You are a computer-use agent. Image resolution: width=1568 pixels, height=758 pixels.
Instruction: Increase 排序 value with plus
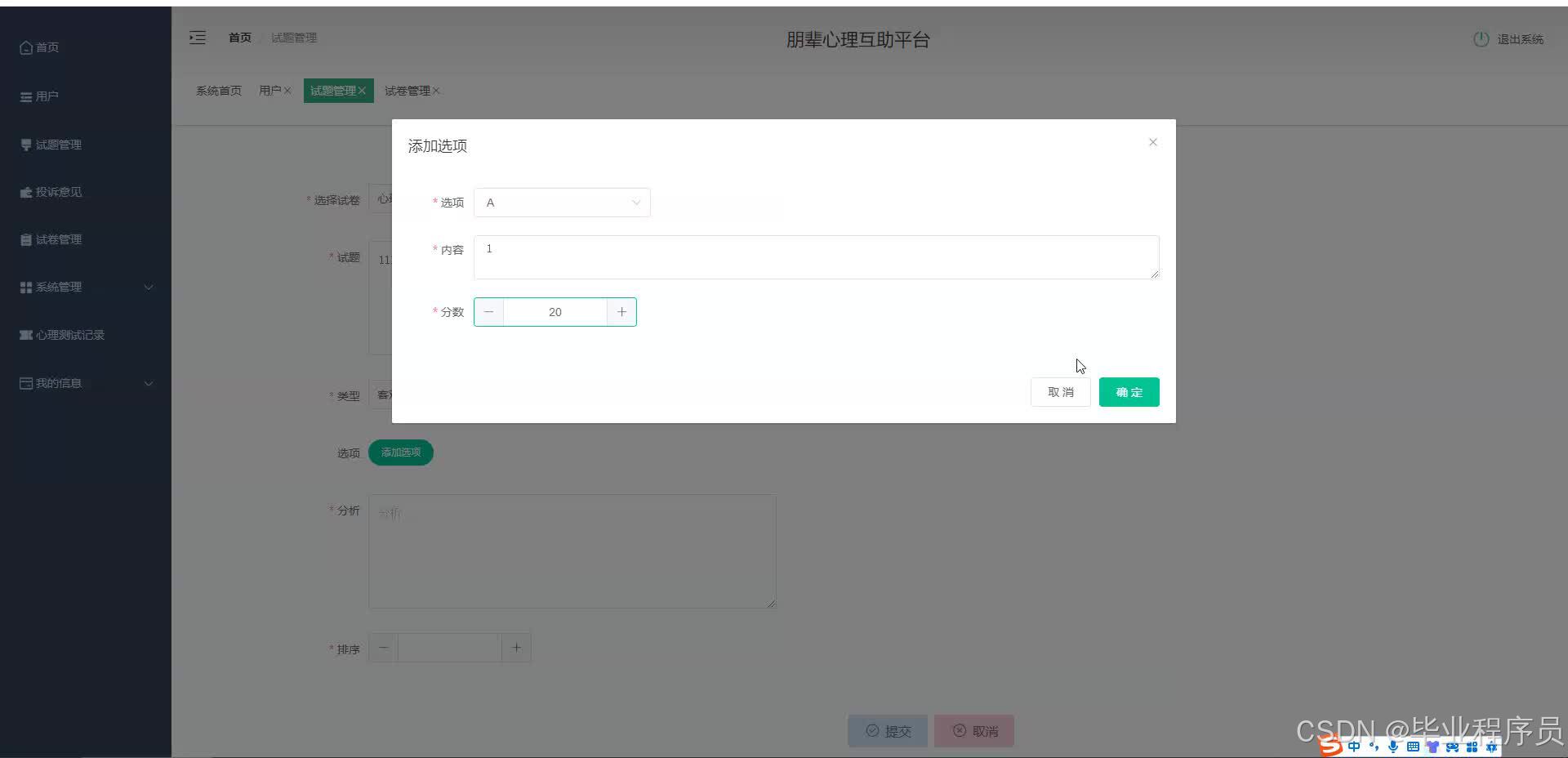click(516, 648)
